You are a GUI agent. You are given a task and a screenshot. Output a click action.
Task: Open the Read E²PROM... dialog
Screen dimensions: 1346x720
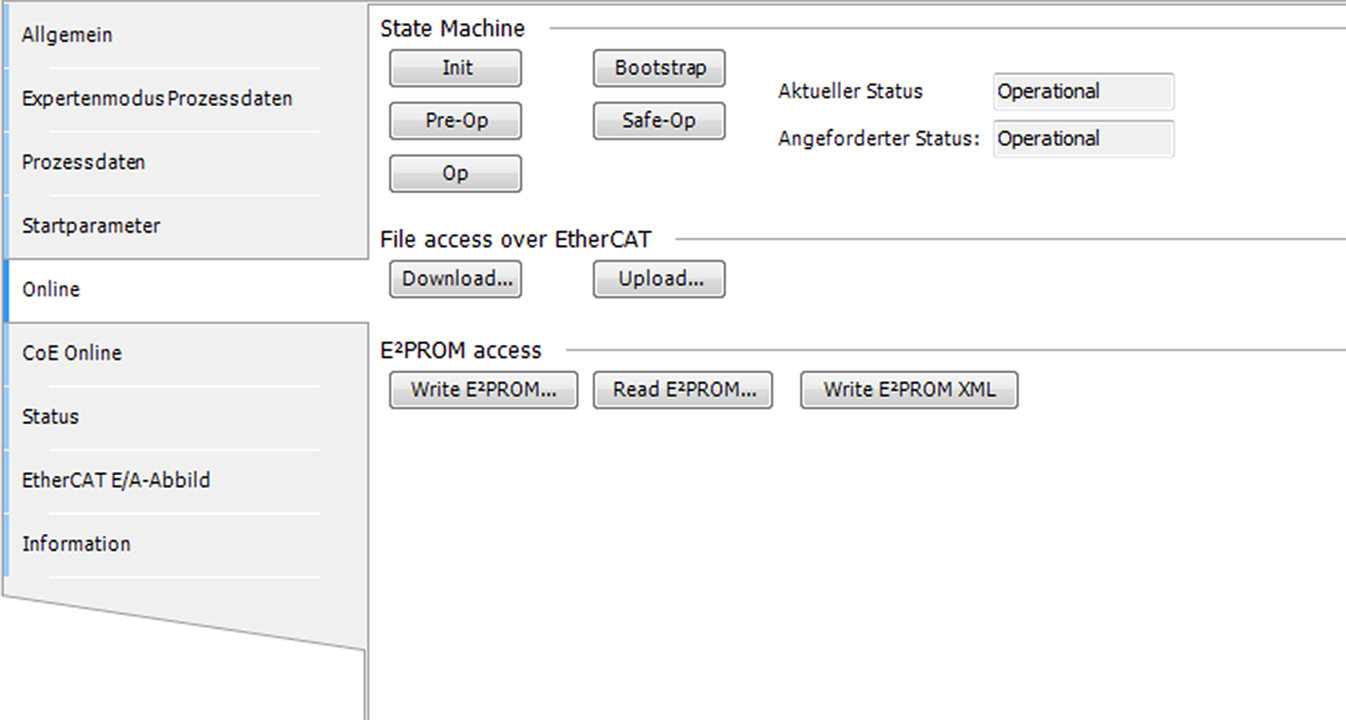(x=683, y=390)
